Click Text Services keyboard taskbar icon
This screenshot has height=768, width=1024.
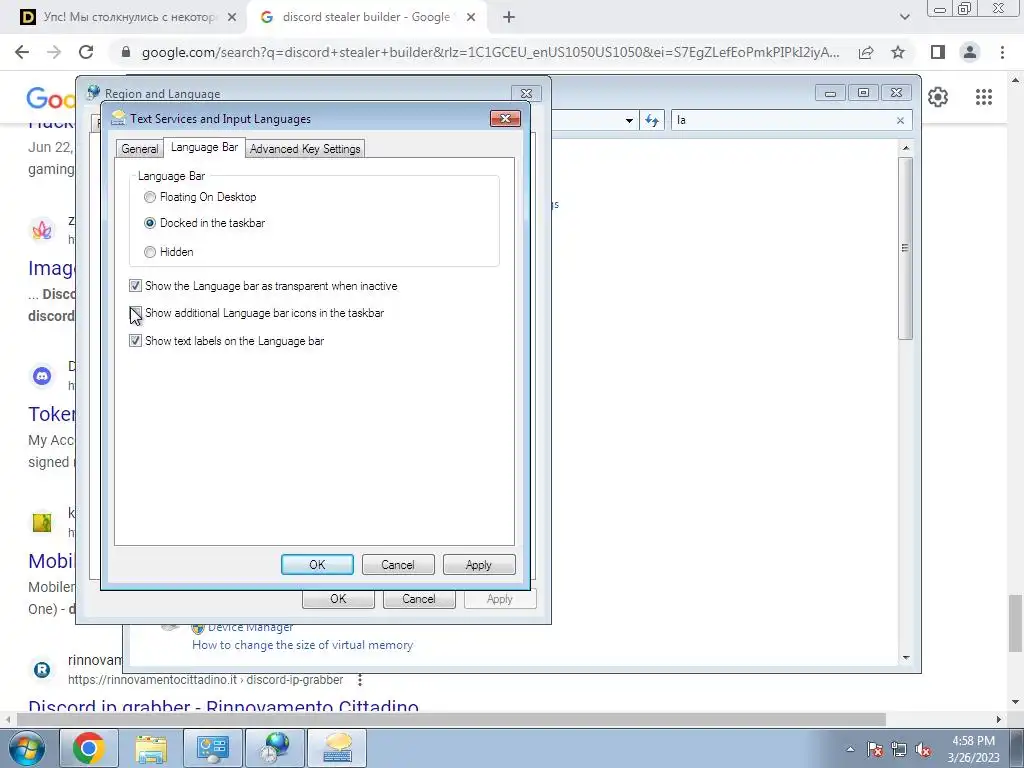[337, 748]
